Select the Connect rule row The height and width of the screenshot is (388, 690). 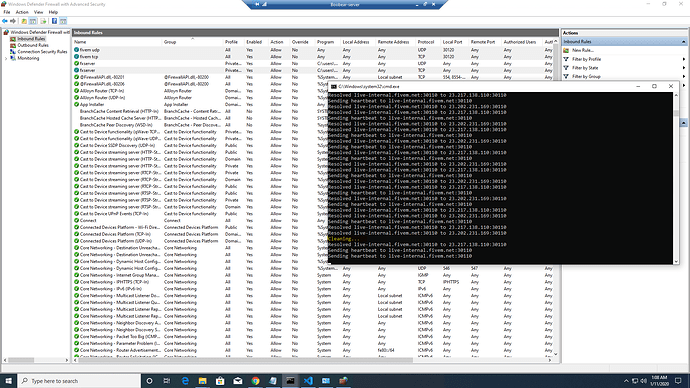200,221
